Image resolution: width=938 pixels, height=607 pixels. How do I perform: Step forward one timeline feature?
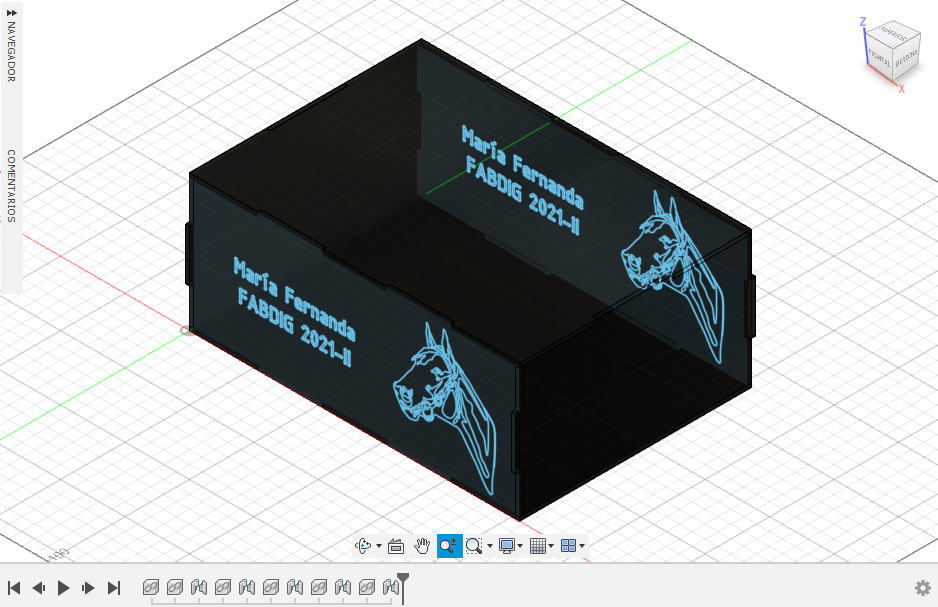pyautogui.click(x=88, y=588)
